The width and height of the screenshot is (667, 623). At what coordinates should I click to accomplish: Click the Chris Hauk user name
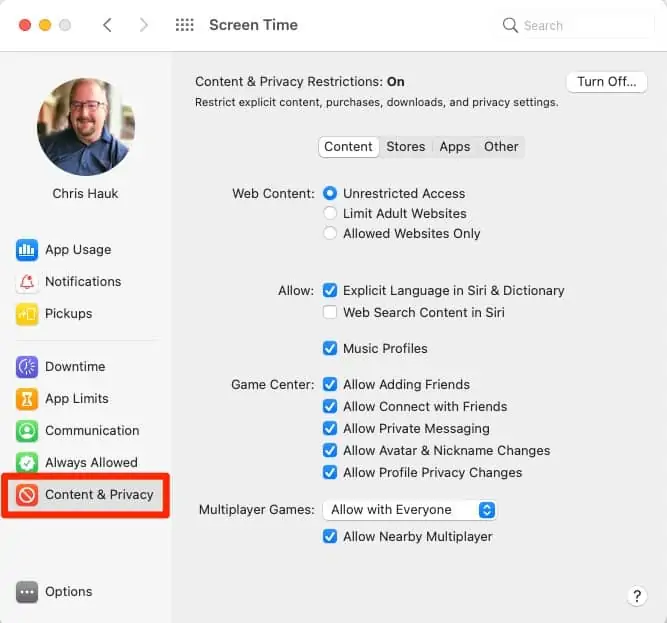(x=86, y=193)
